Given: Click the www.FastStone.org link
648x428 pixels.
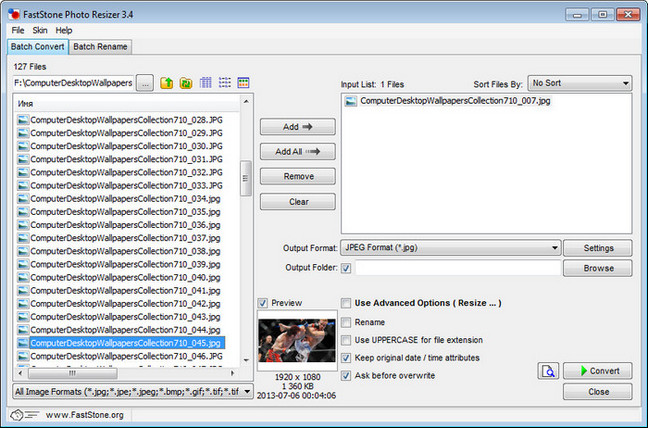Looking at the screenshot, I should tap(85, 415).
